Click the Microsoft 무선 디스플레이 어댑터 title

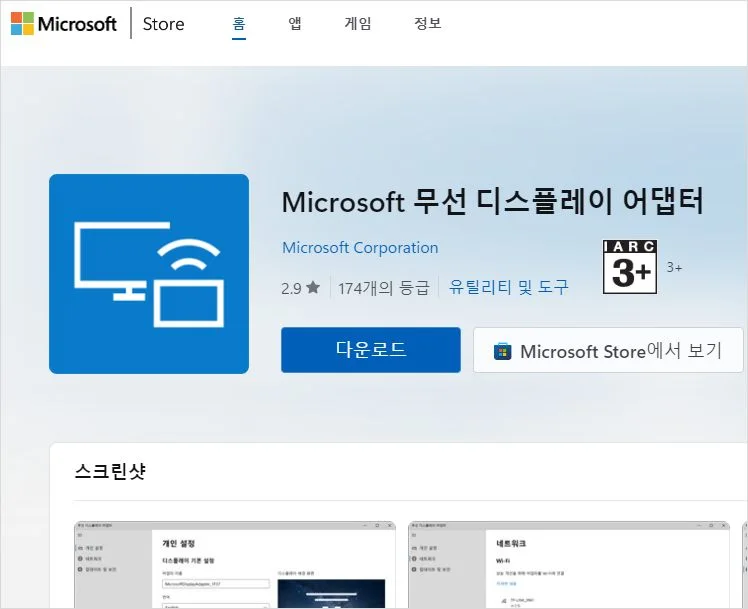pyautogui.click(x=493, y=201)
